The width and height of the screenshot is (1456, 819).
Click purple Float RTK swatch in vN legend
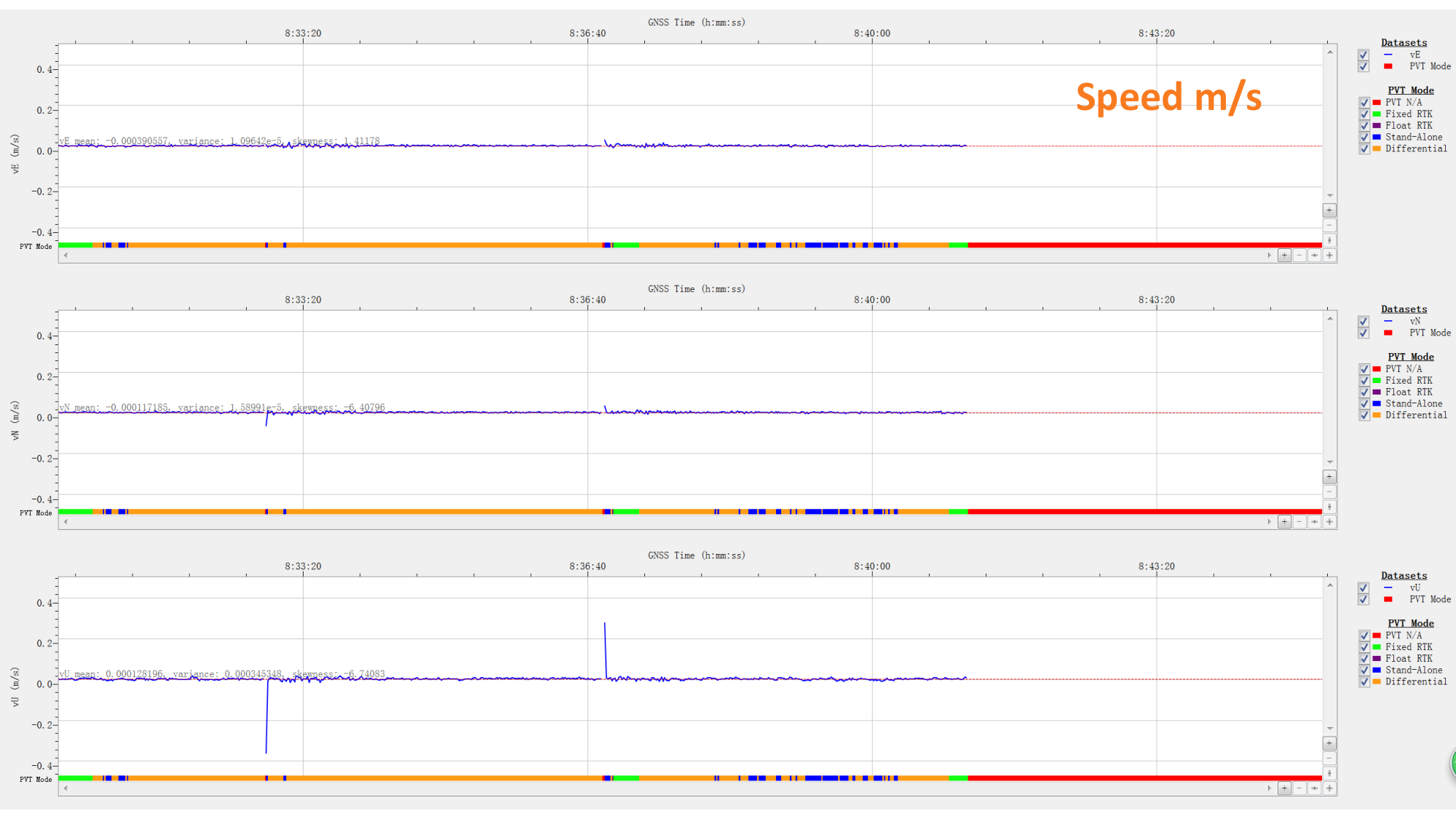[x=1377, y=392]
